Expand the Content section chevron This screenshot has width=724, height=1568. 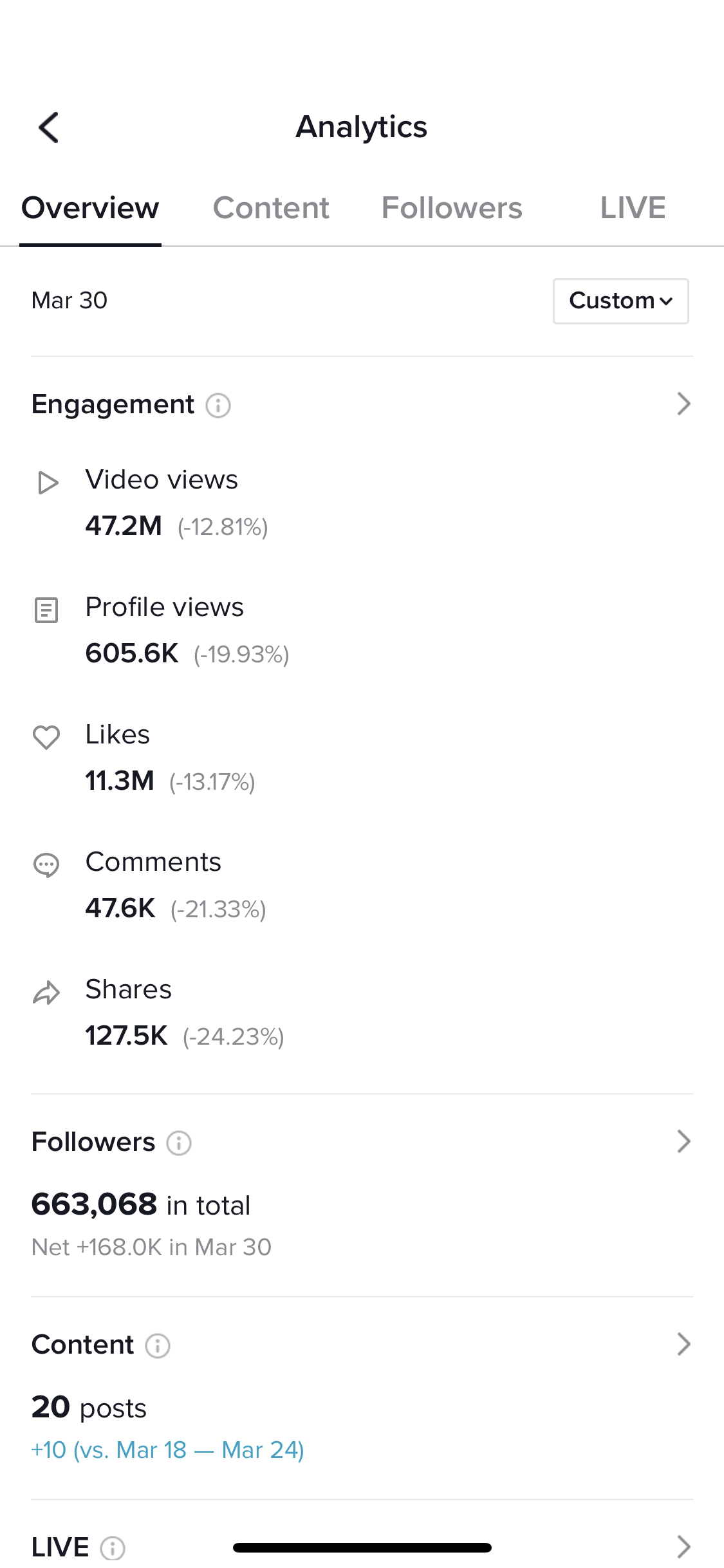click(683, 1345)
